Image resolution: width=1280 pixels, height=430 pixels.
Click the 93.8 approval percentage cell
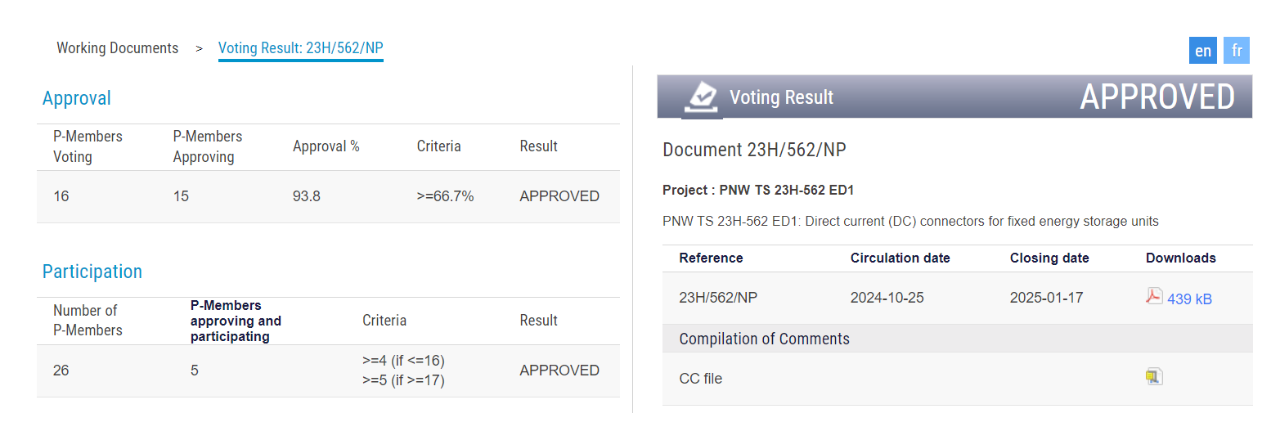pyautogui.click(x=307, y=196)
